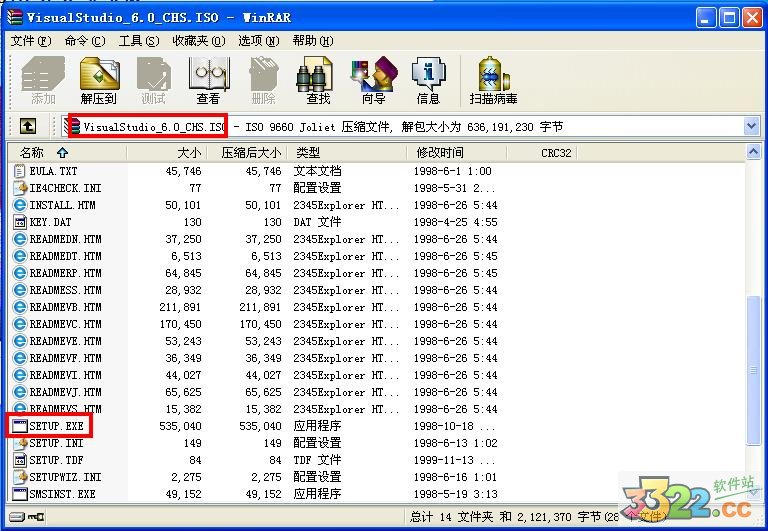Sort by Name (名称) column header

[x=67, y=153]
